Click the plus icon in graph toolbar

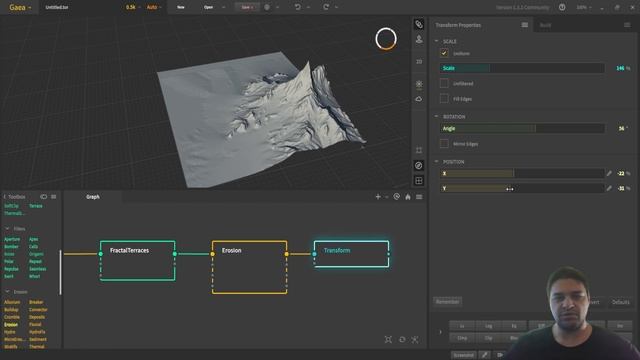[378, 197]
